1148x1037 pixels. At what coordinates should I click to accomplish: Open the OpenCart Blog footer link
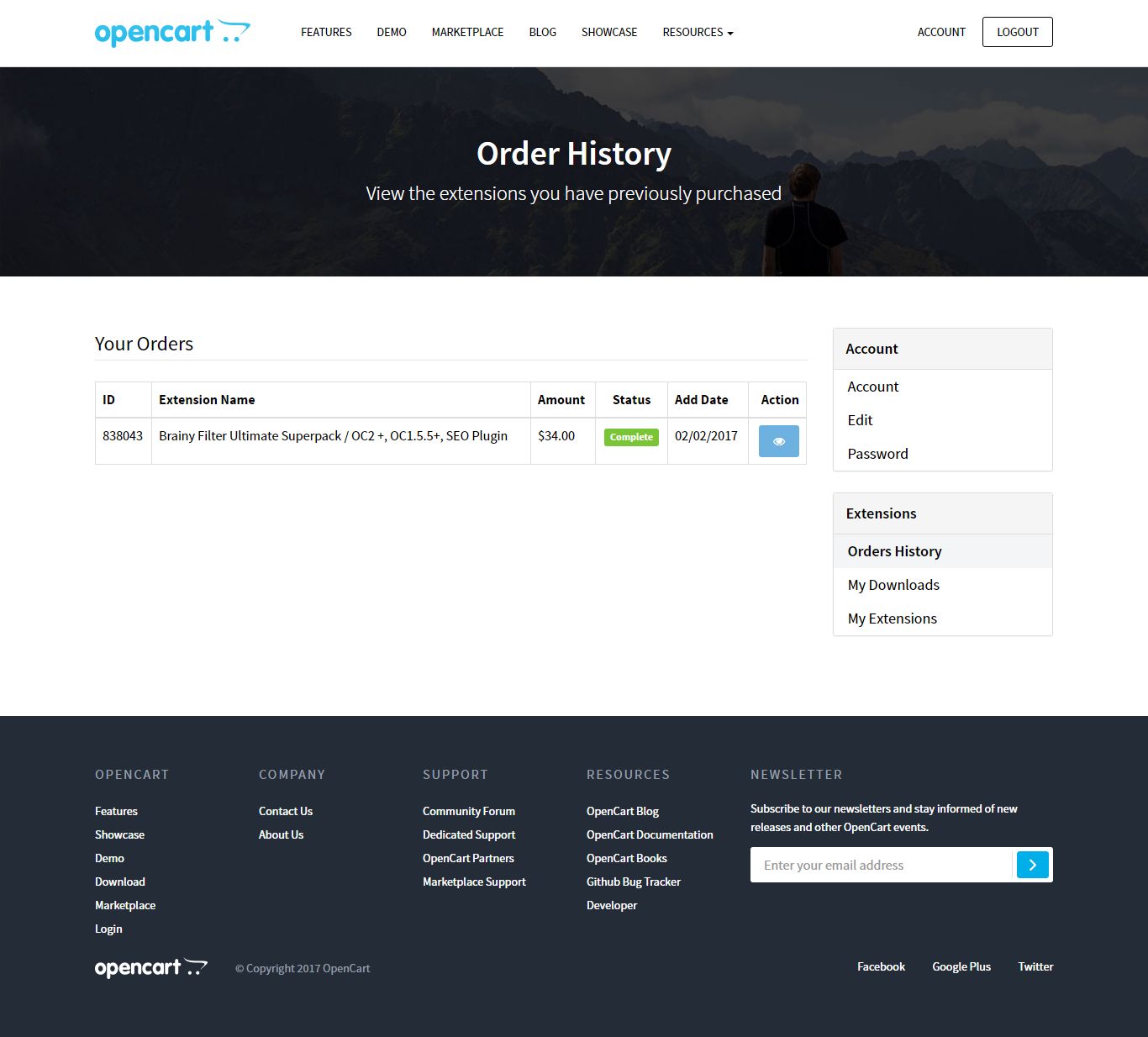[623, 811]
